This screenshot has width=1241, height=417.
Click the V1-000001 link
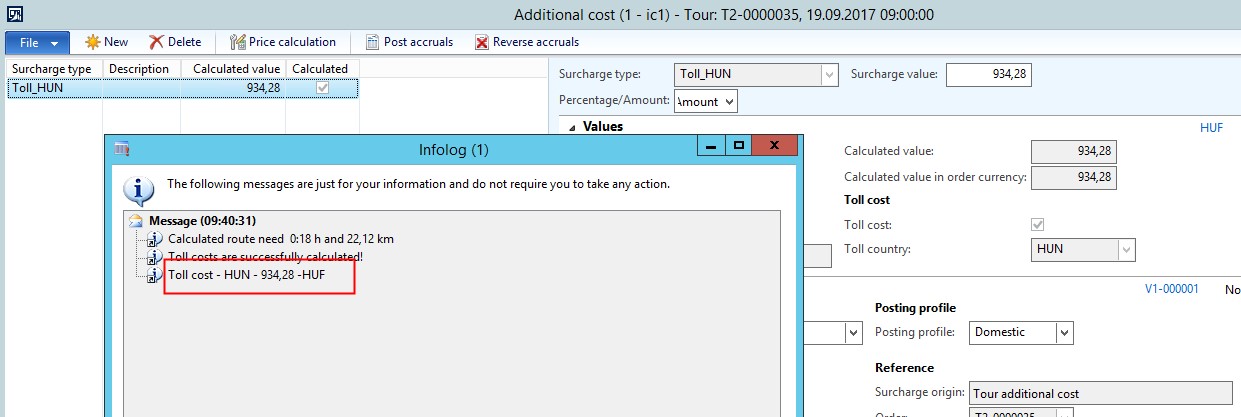point(1171,288)
